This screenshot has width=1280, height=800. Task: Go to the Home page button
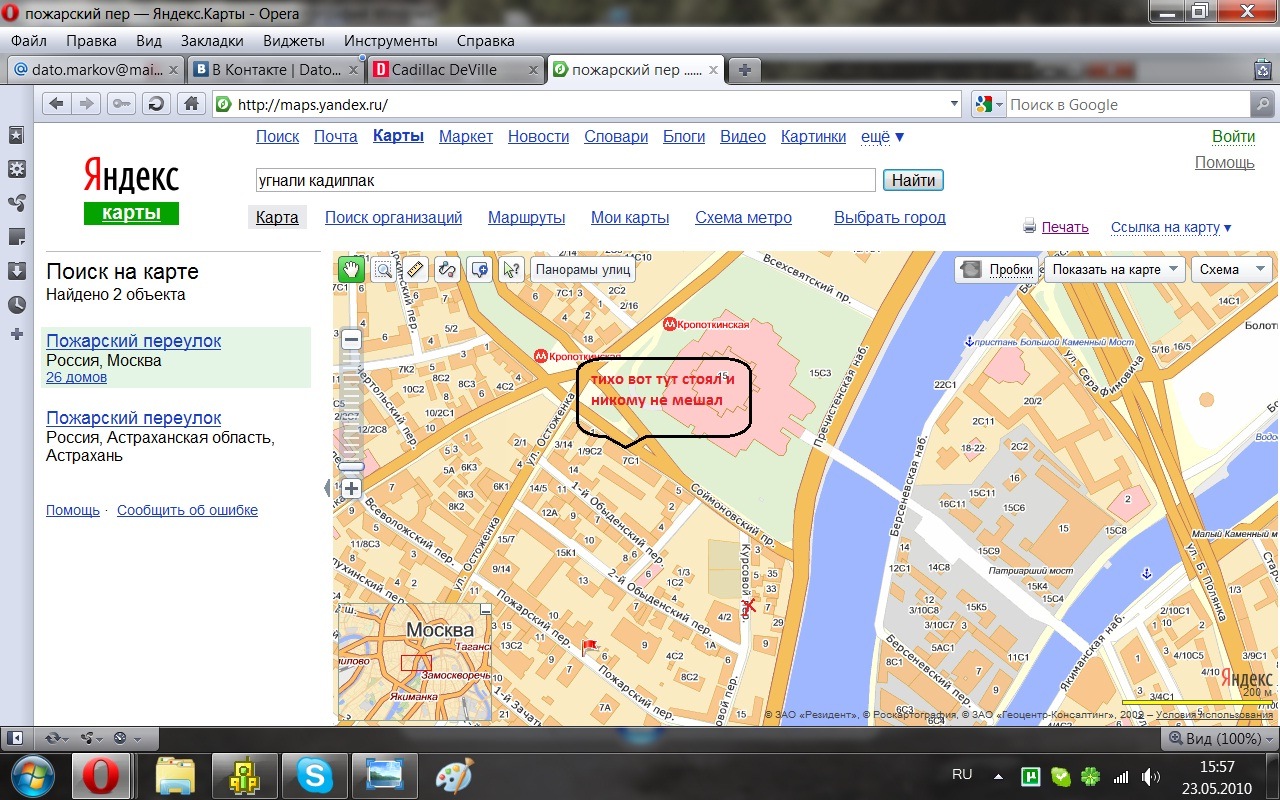coord(191,104)
